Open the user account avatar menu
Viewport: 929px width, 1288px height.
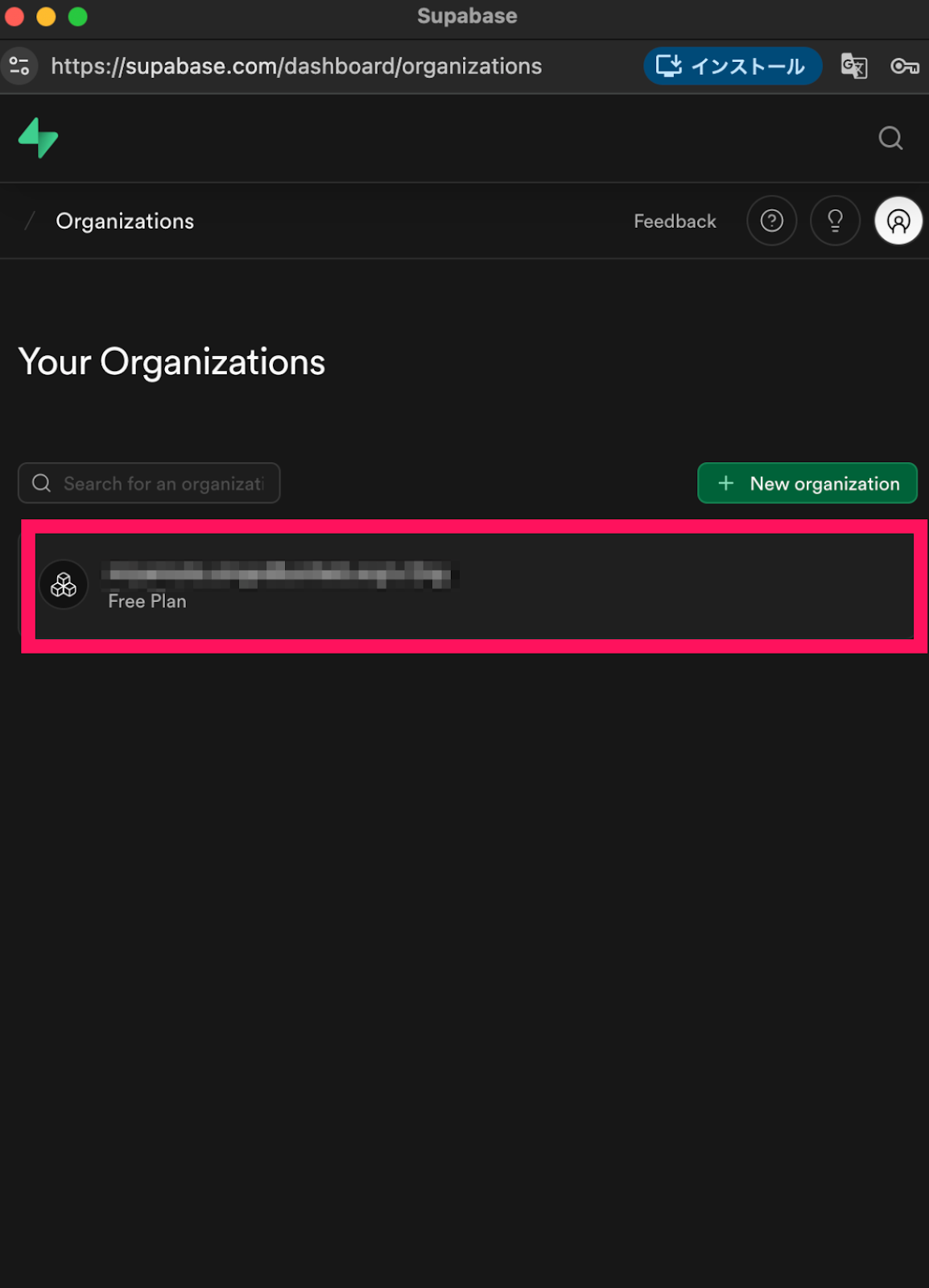(x=898, y=221)
